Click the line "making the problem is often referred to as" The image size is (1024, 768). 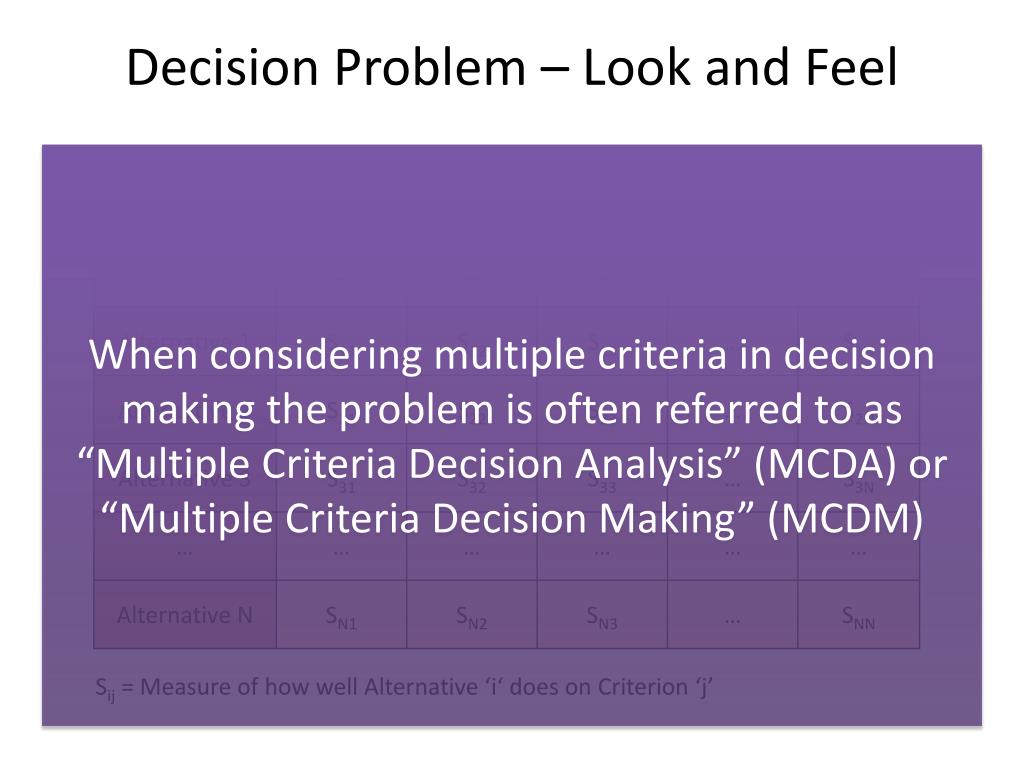tap(512, 410)
